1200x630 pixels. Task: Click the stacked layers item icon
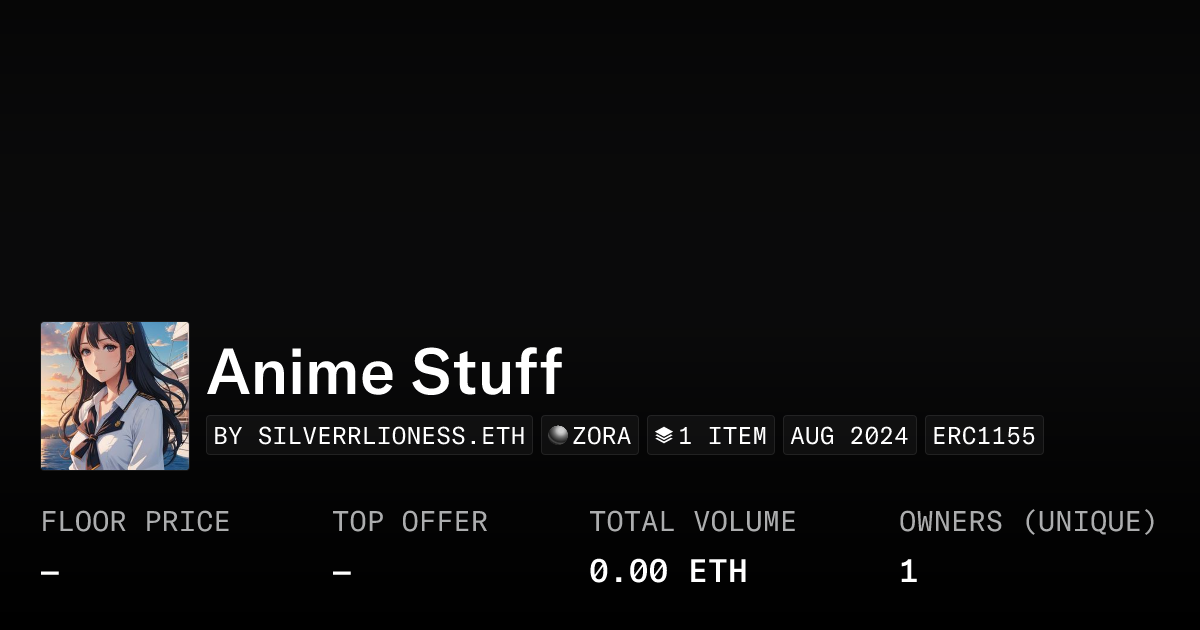(x=663, y=436)
